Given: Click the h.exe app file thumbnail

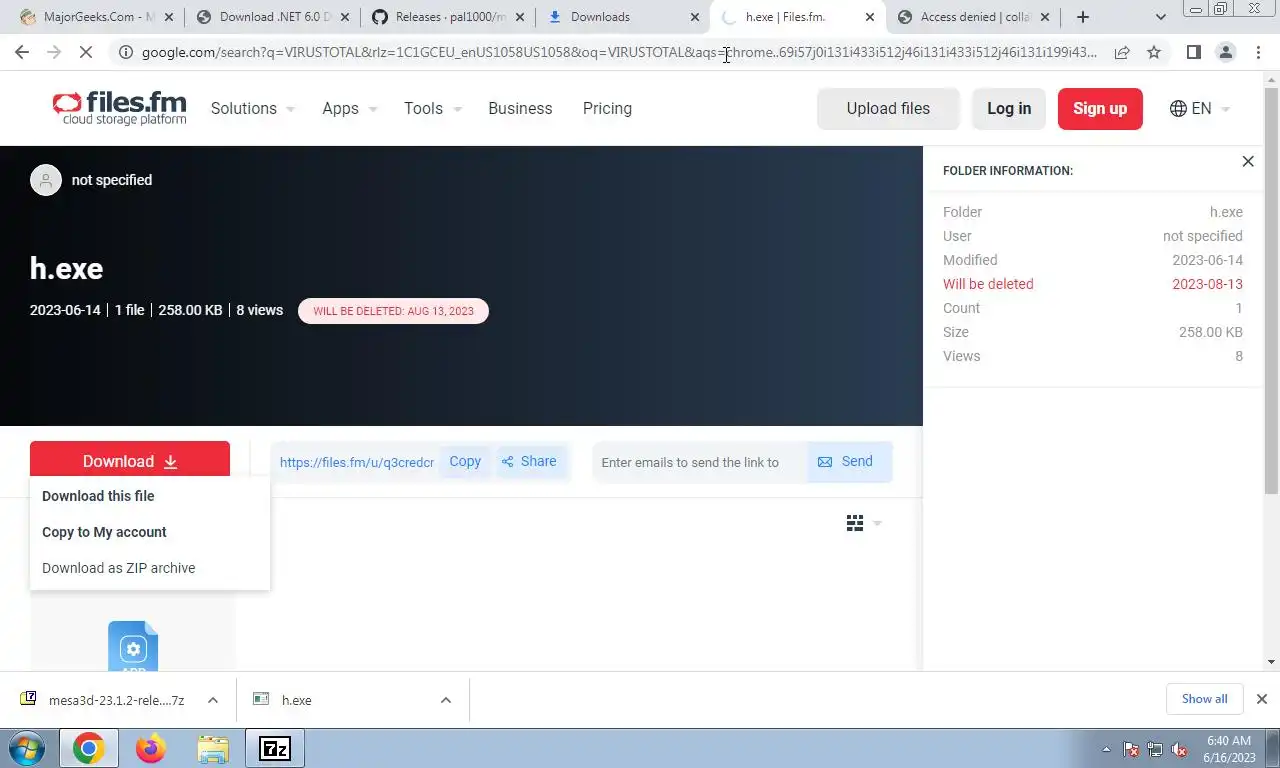Looking at the screenshot, I should (x=133, y=646).
